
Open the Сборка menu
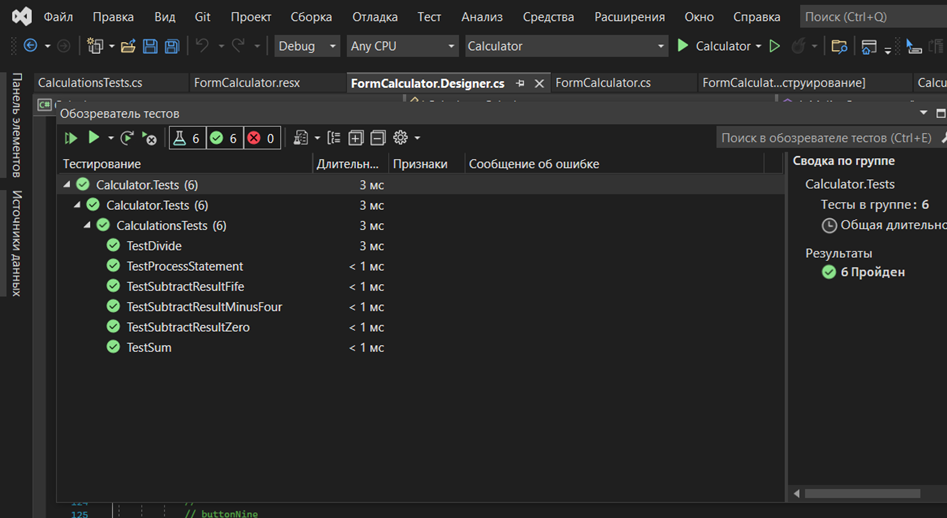pos(311,17)
